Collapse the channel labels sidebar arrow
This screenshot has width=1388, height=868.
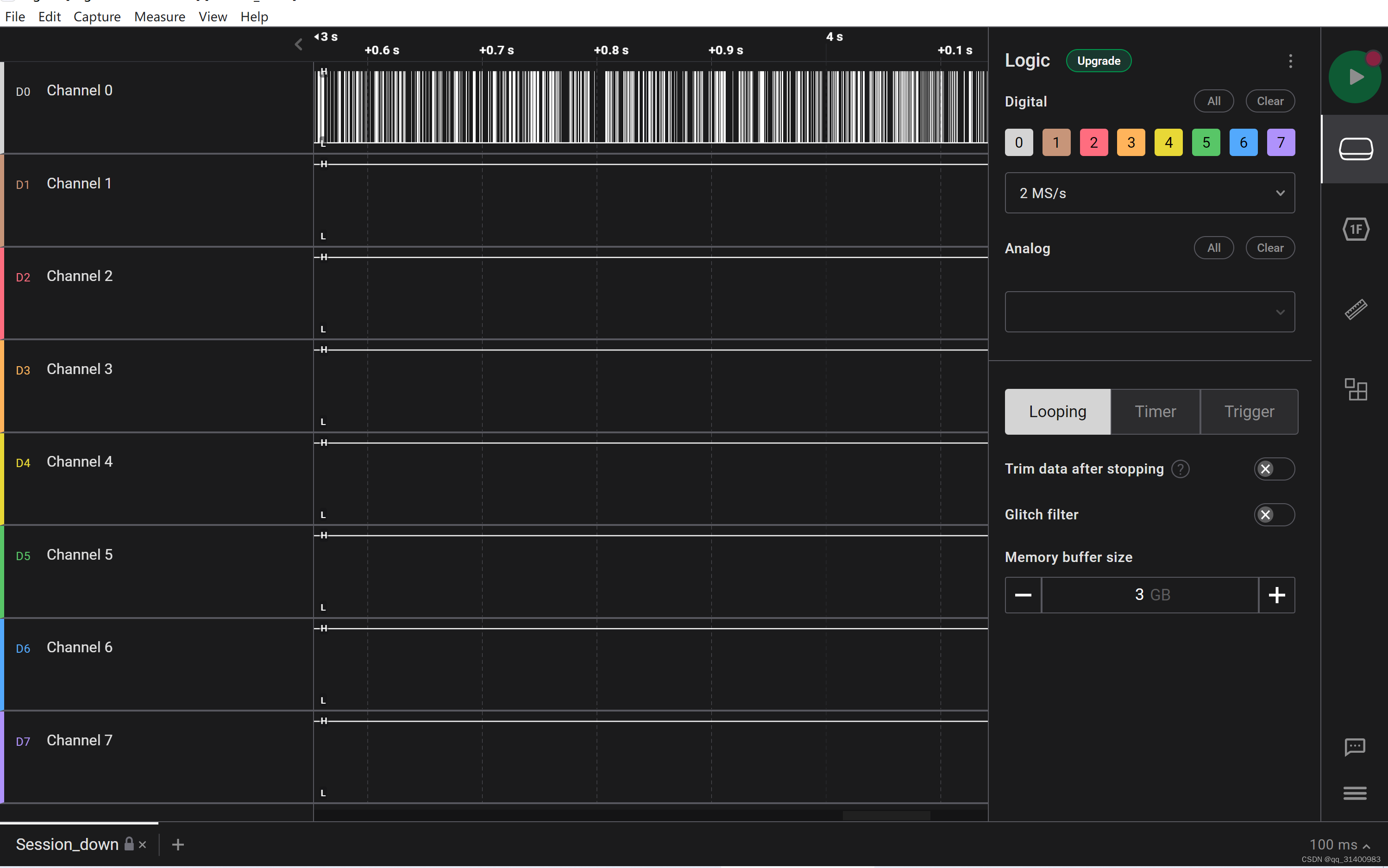tap(299, 44)
